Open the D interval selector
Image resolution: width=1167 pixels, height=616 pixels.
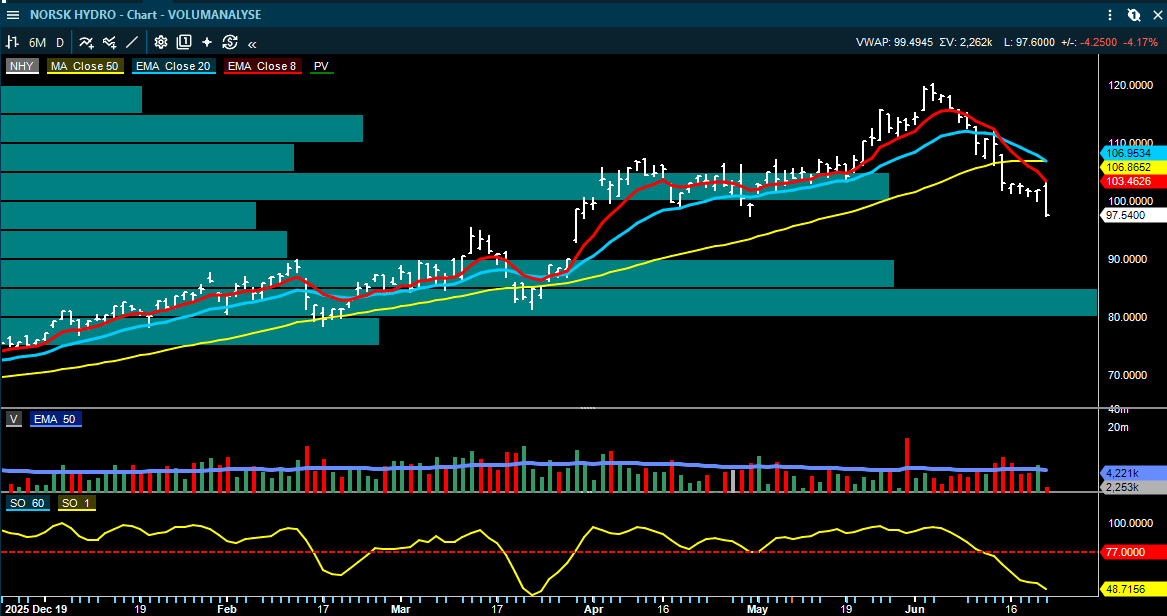(x=60, y=42)
